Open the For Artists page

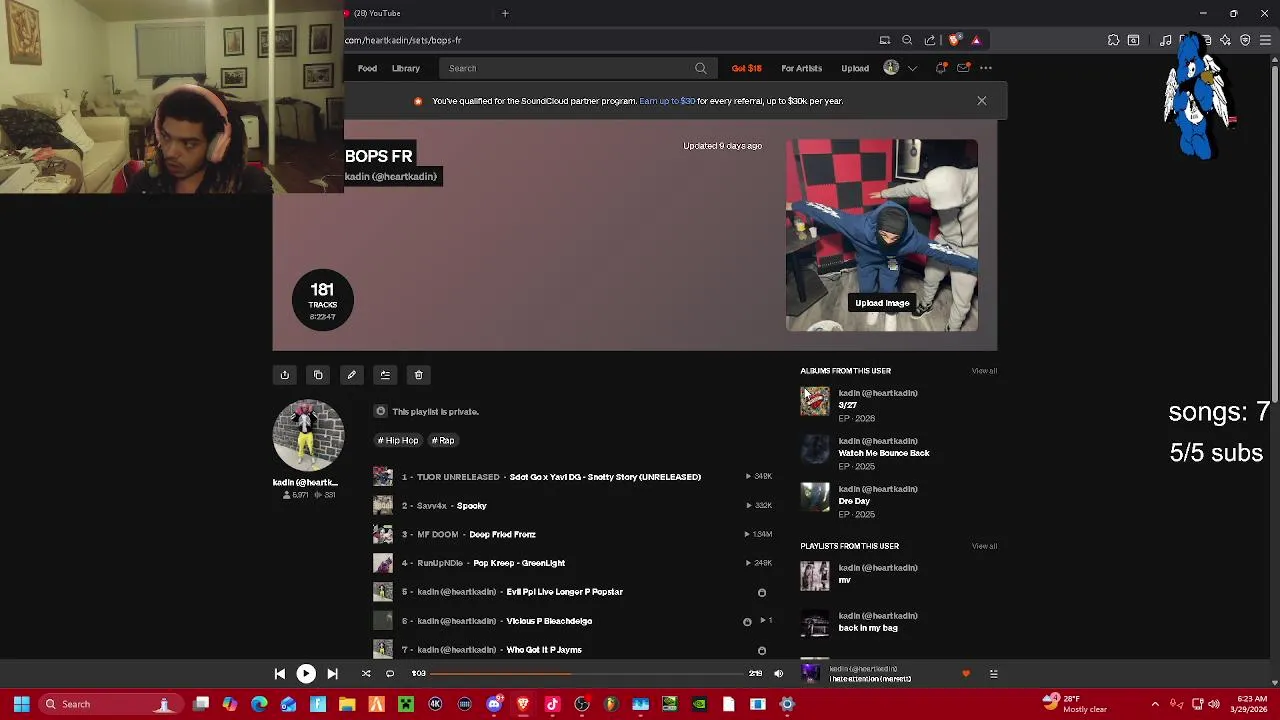(802, 68)
